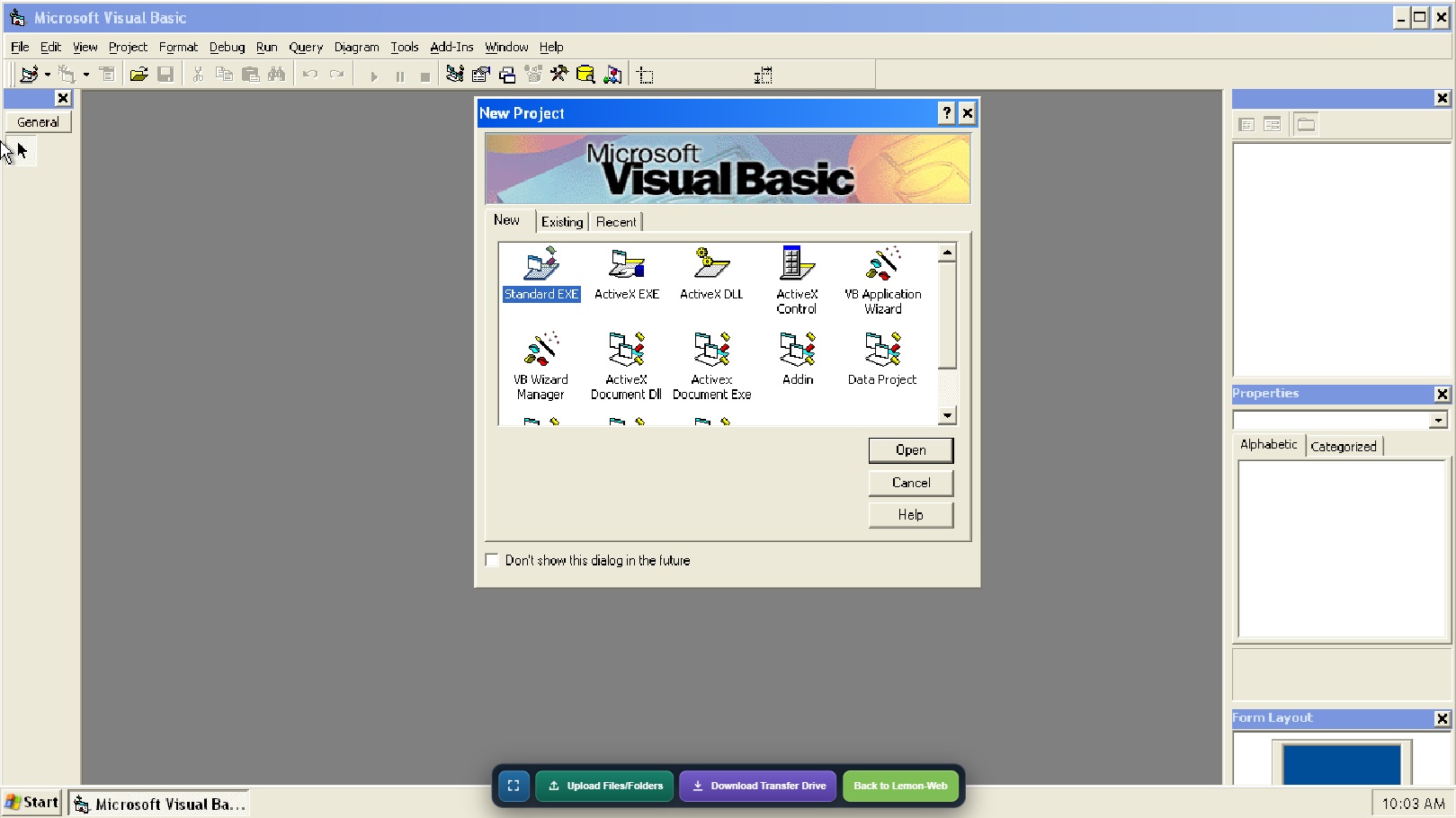This screenshot has height=818, width=1456.
Task: Click the Find binoculars icon
Action: [277, 75]
